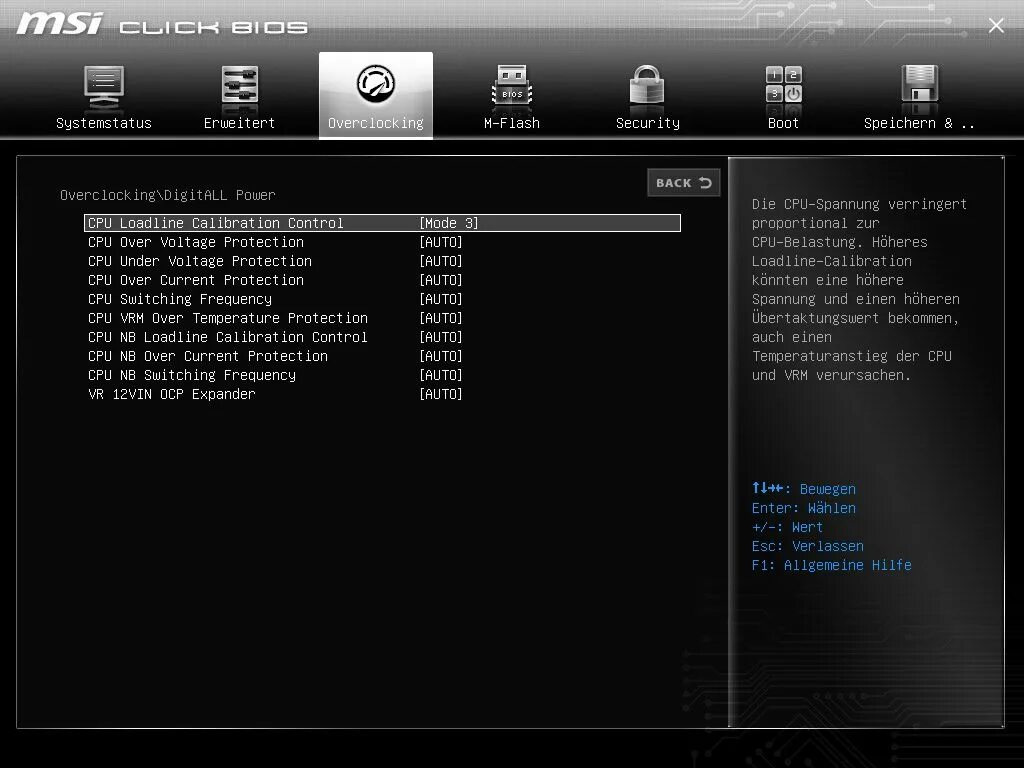The width and height of the screenshot is (1024, 768).
Task: Select VR 12VIN OCP Expander row
Action: (x=383, y=393)
